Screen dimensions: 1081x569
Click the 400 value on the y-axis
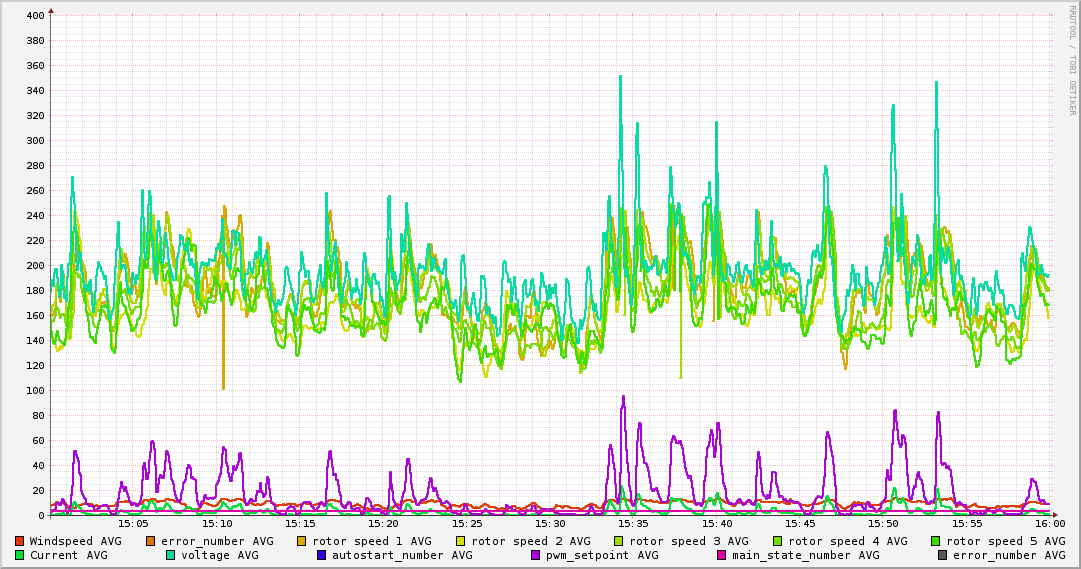coord(34,16)
